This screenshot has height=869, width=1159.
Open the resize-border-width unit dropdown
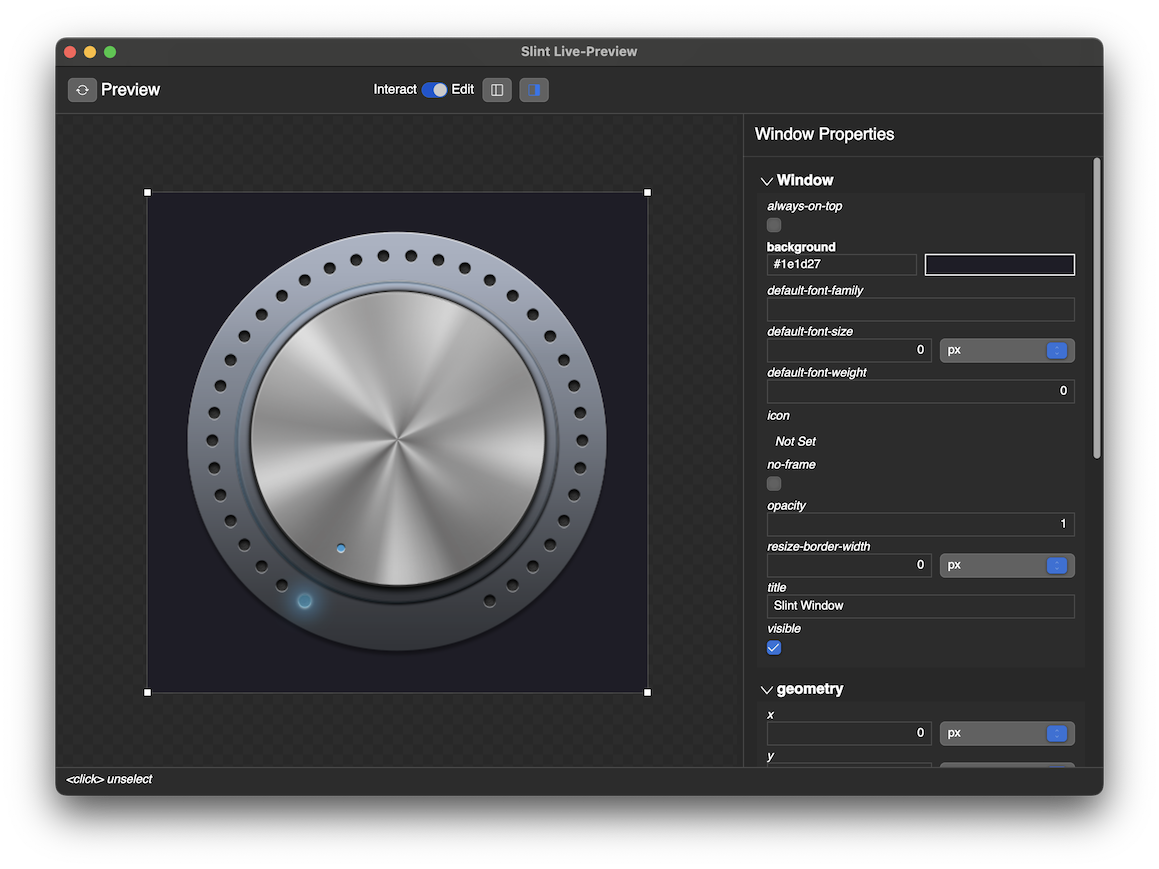(x=1006, y=565)
